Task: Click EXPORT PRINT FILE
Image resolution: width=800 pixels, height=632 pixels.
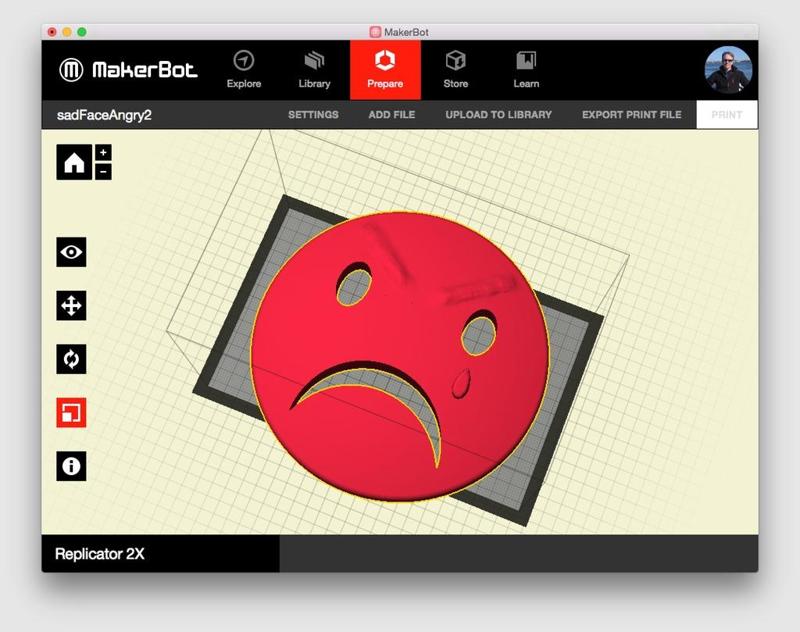Action: [632, 115]
